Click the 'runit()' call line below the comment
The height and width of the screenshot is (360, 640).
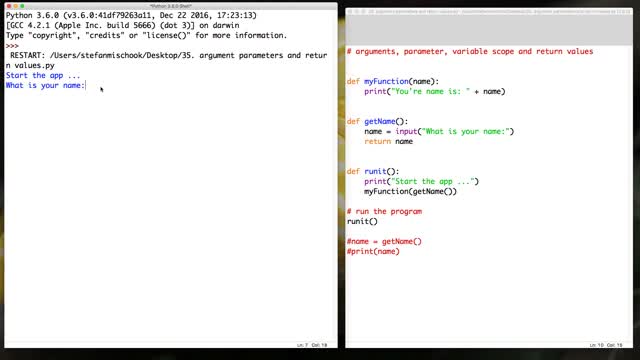click(x=362, y=222)
